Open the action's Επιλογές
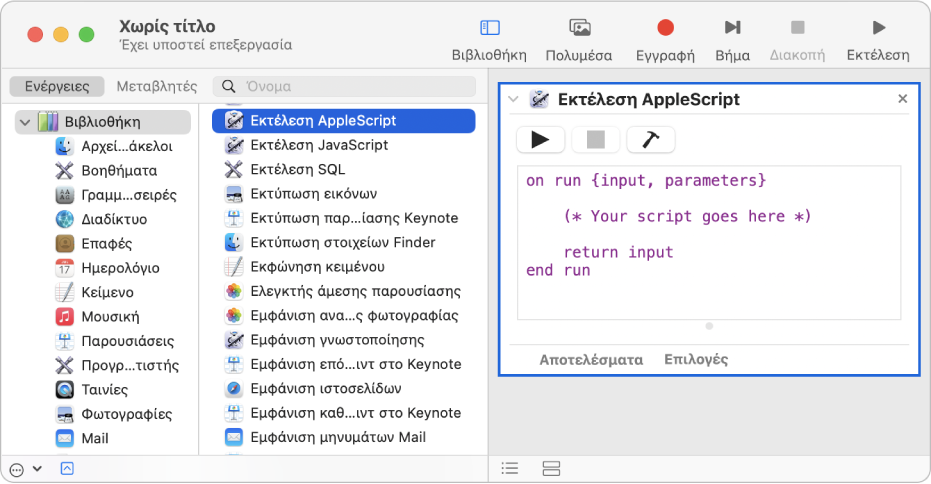The height and width of the screenshot is (484, 931). tap(696, 359)
